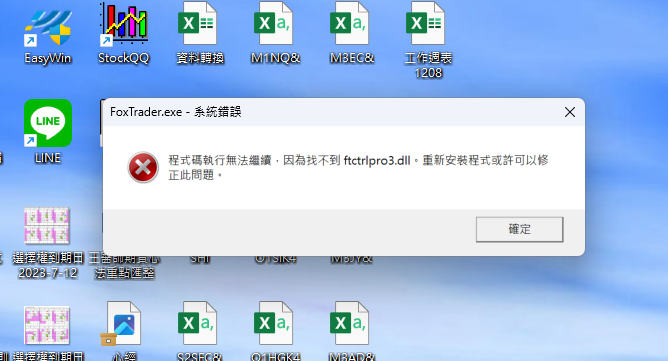Image resolution: width=668 pixels, height=361 pixels.
Task: Select the M3AD& CSV file icon
Action: (x=349, y=323)
